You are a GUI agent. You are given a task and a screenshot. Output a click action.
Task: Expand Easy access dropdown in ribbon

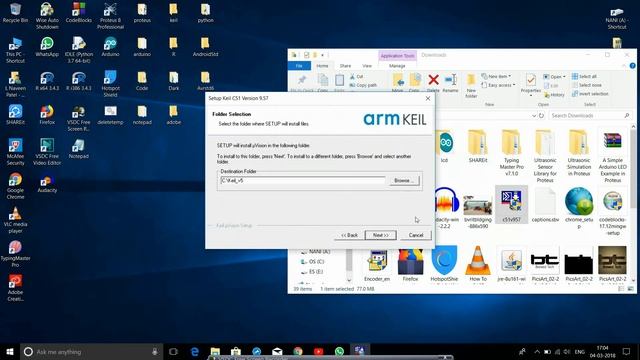[498, 85]
